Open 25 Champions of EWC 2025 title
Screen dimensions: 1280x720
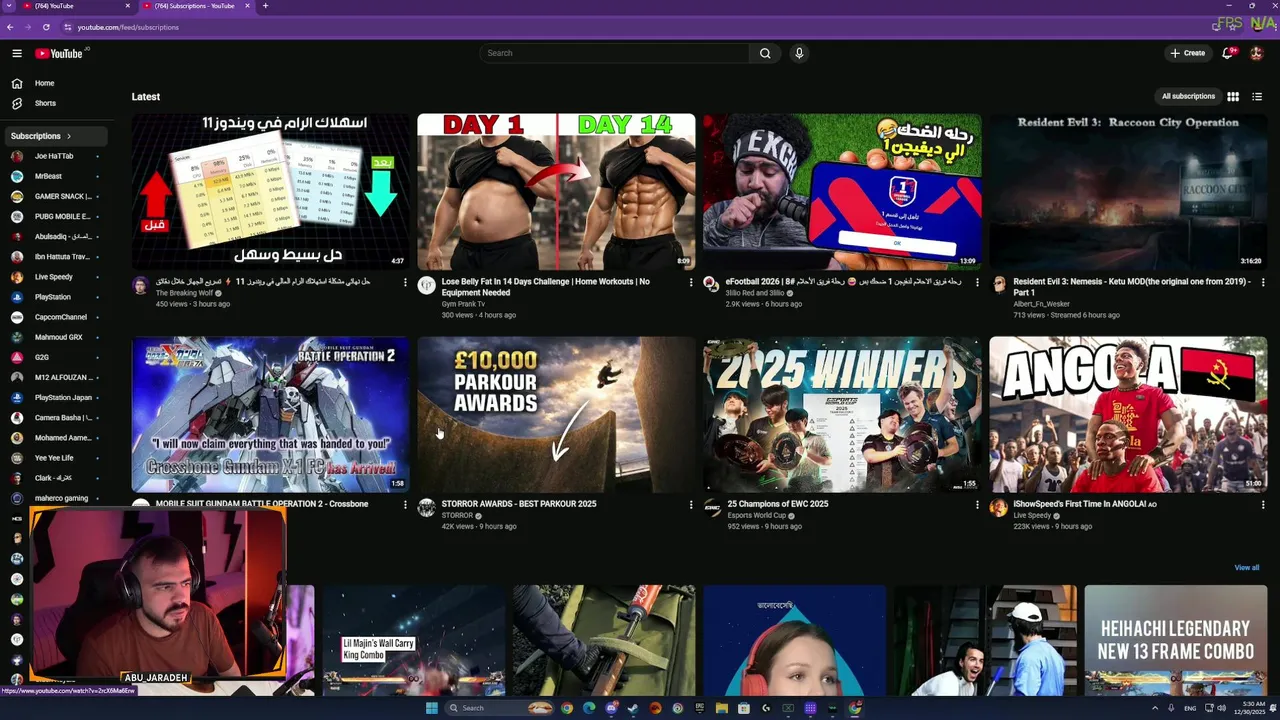coord(778,504)
